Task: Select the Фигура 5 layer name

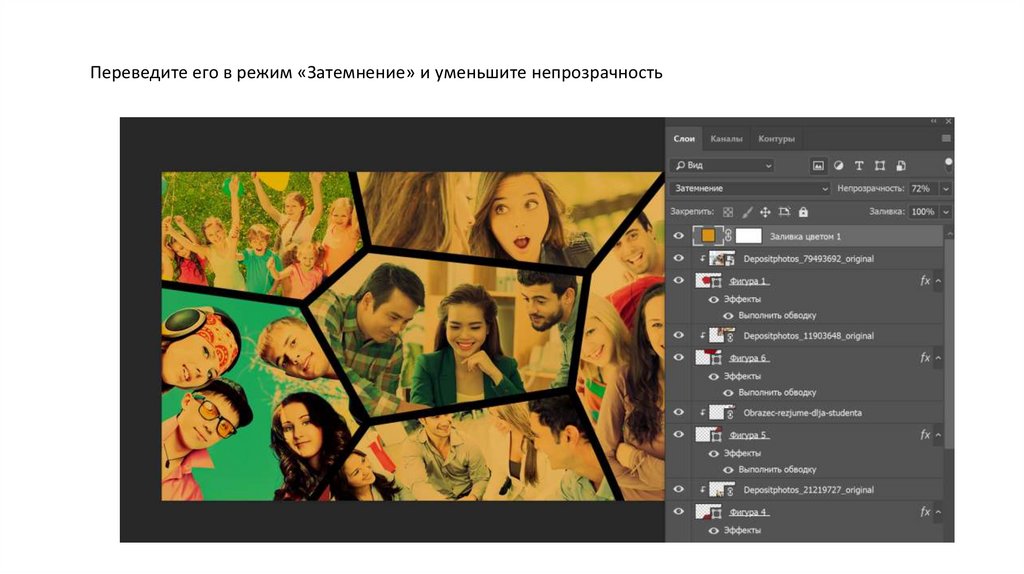Action: [749, 435]
